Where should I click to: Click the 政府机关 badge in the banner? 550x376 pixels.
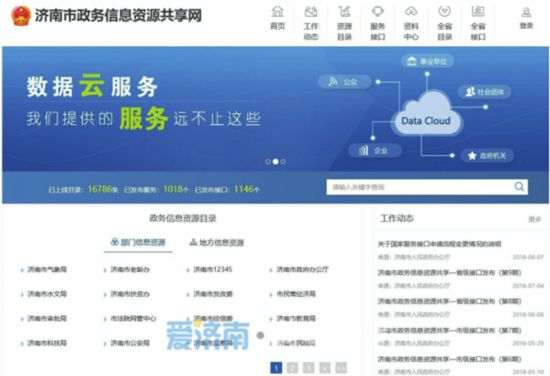pyautogui.click(x=487, y=155)
